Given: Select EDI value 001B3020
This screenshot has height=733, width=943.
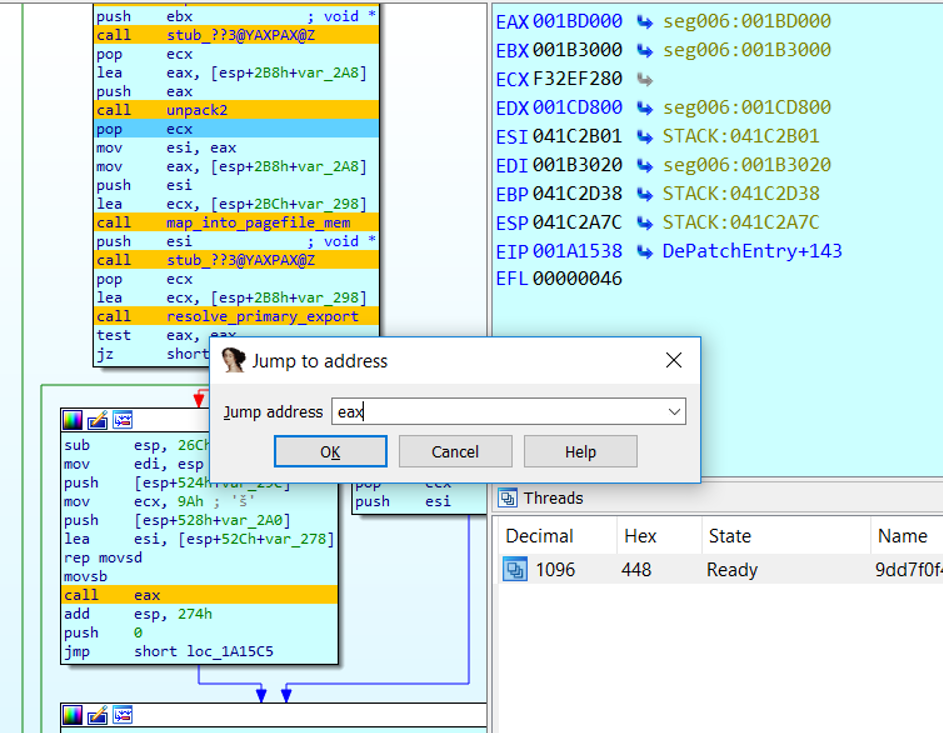Looking at the screenshot, I should pos(577,165).
